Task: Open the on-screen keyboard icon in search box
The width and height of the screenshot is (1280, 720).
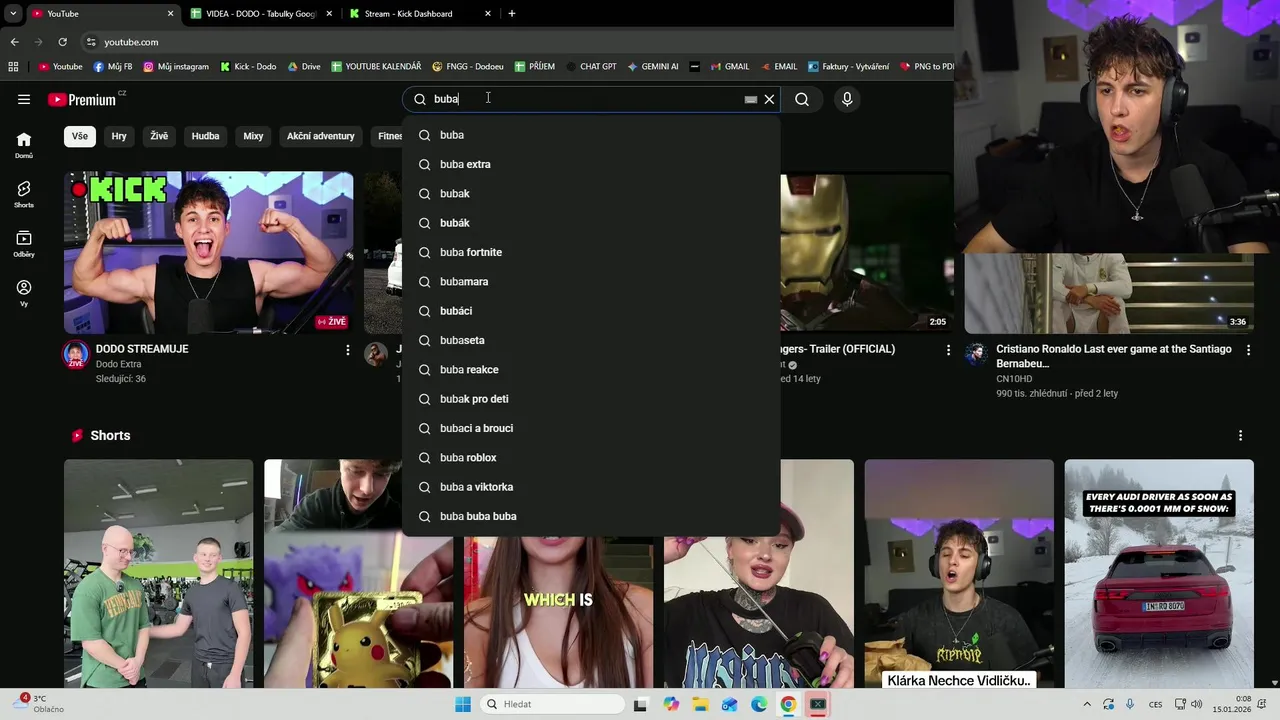Action: pyautogui.click(x=751, y=99)
